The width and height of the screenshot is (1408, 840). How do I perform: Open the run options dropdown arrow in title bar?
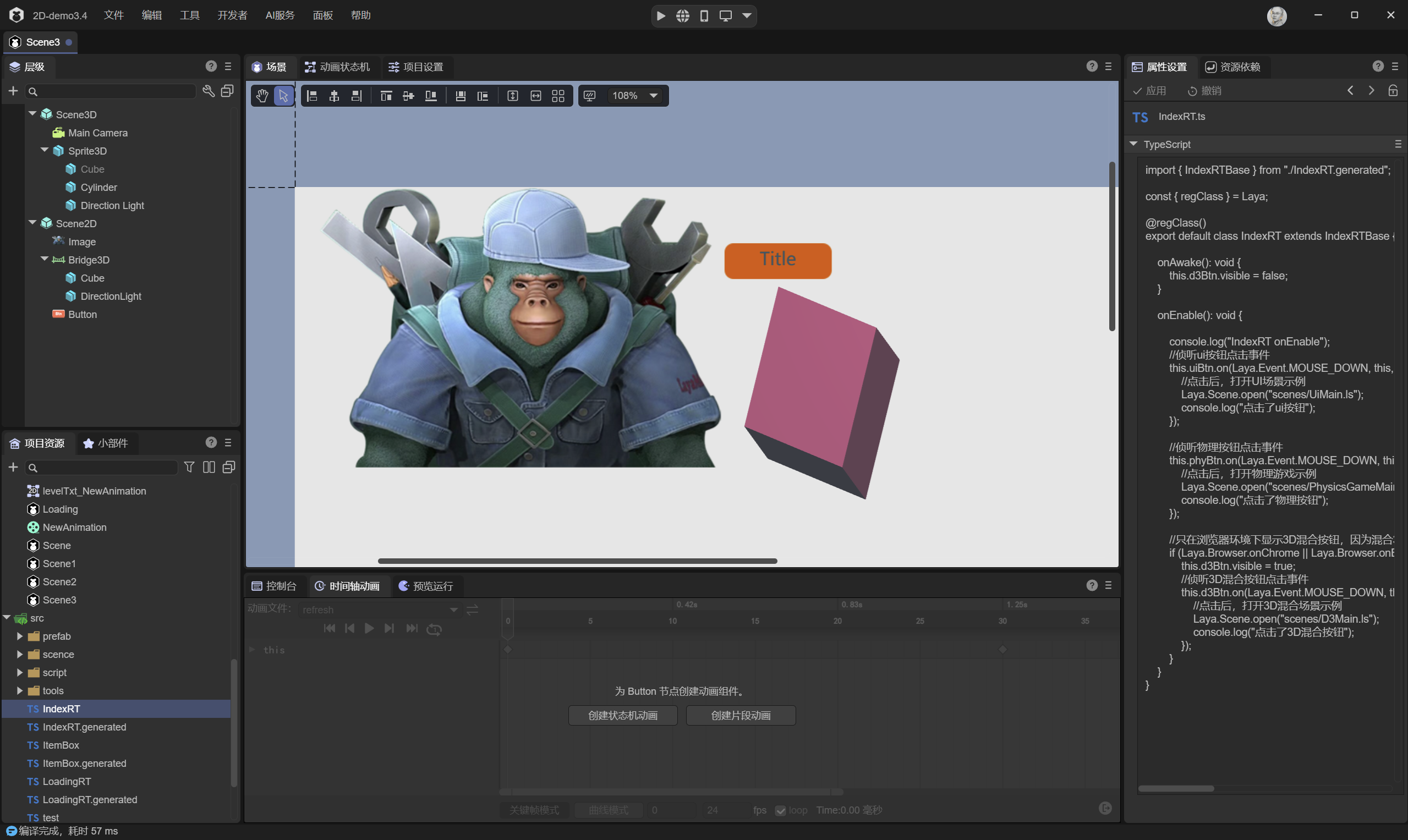pos(747,16)
